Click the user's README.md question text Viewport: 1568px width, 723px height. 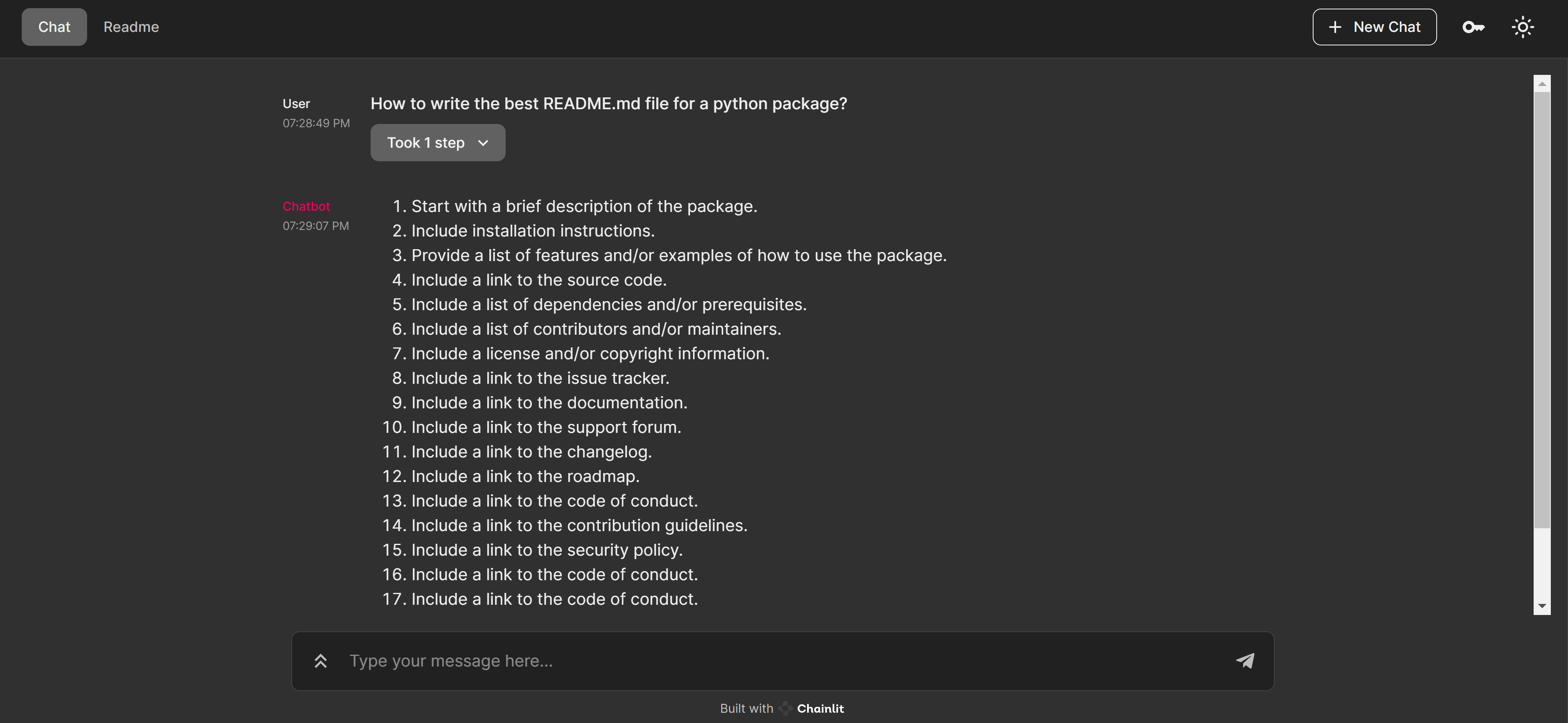608,104
